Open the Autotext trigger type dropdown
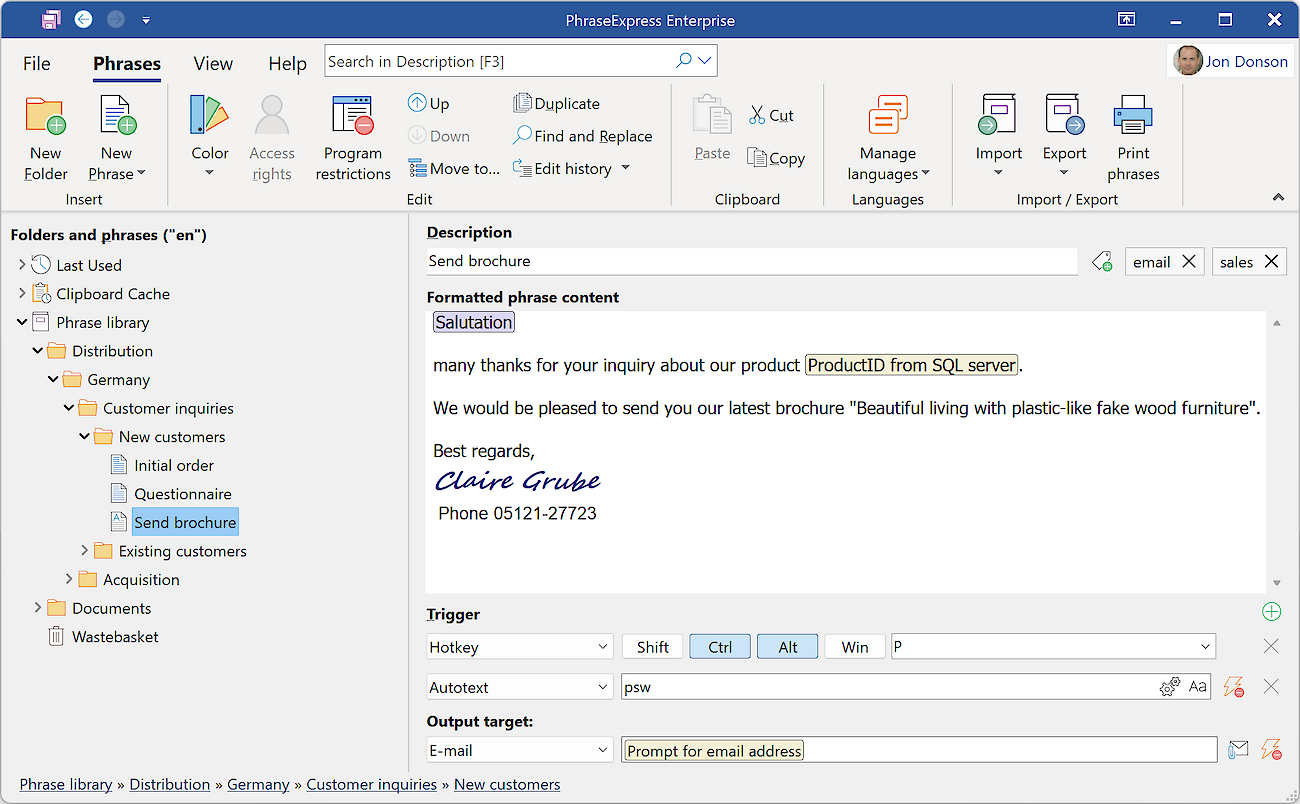This screenshot has height=804, width=1300. click(520, 687)
